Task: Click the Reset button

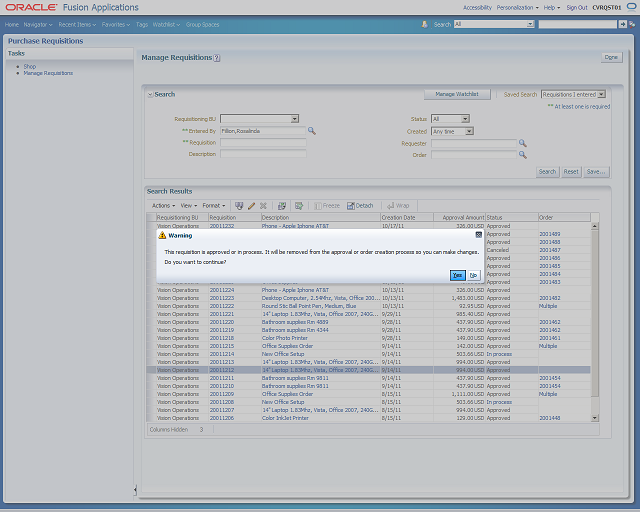Action: click(571, 172)
